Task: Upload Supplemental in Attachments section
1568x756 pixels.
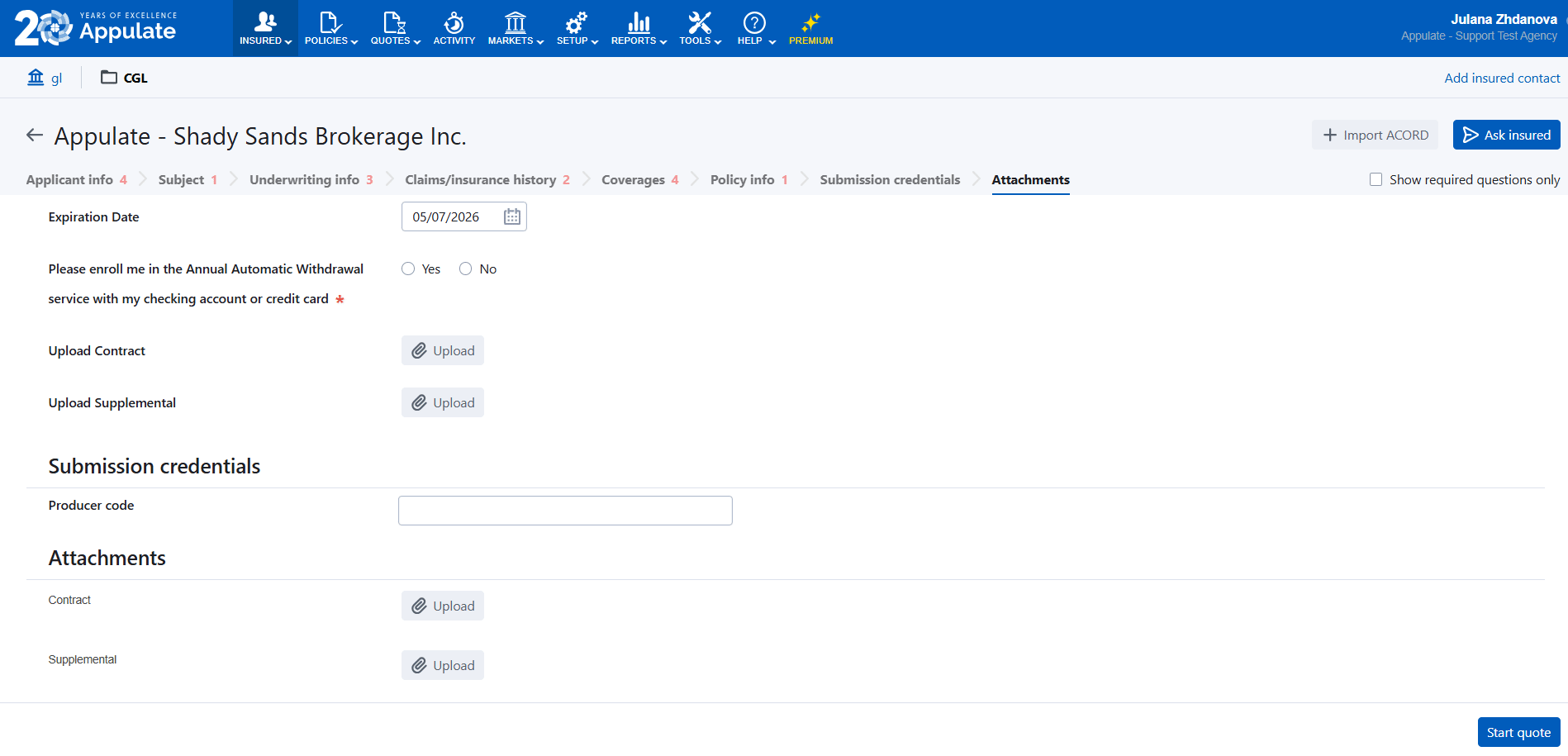Action: pos(443,665)
